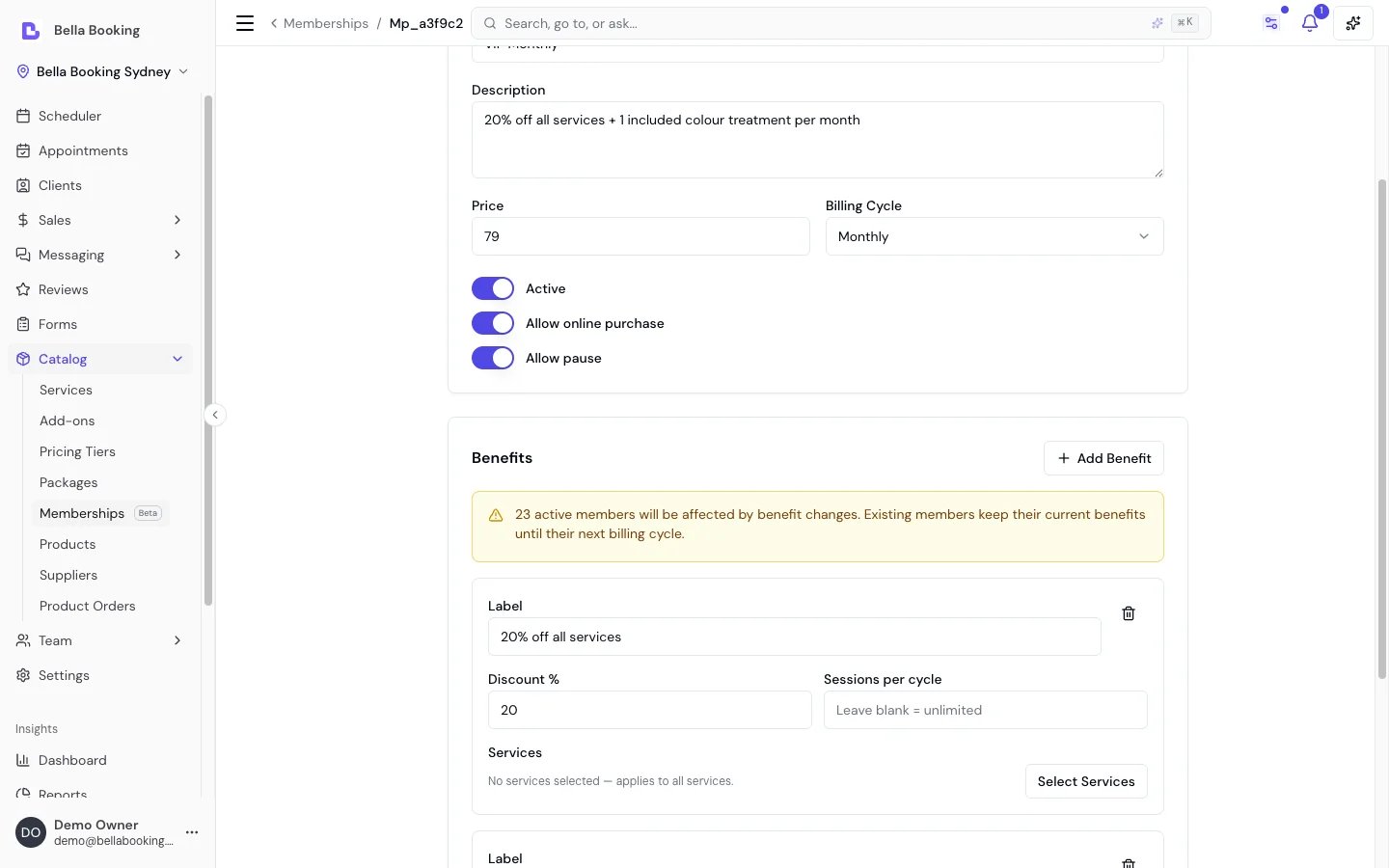The width and height of the screenshot is (1389, 868).
Task: Collapse the Catalog section chevron
Action: 177,359
